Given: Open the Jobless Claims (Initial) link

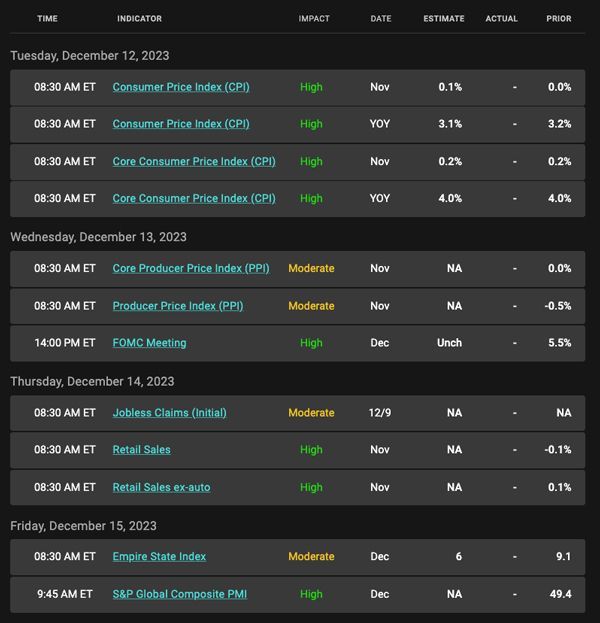Looking at the screenshot, I should [x=170, y=413].
